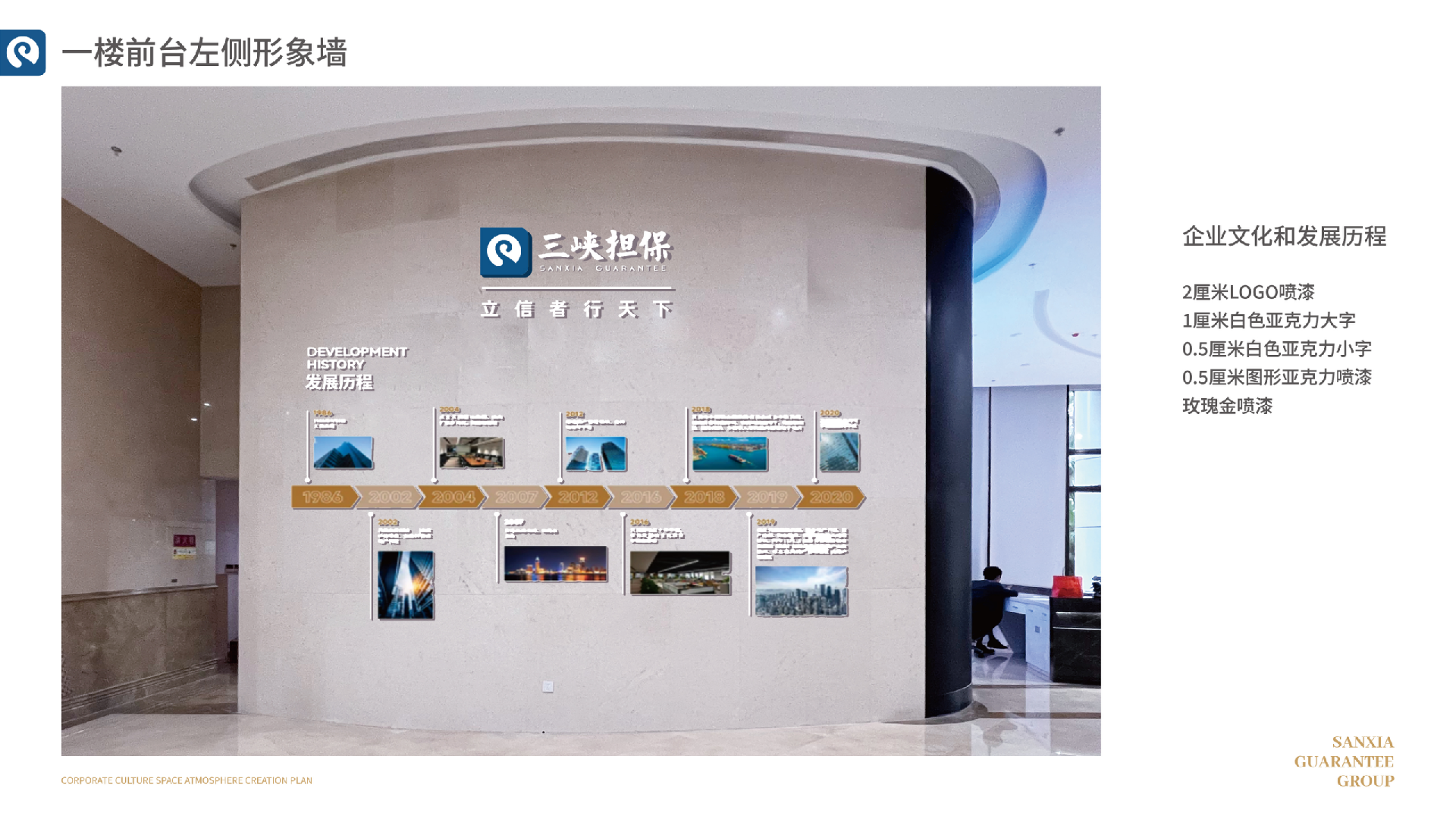Click the conference room photo above 2004
The image size is (1456, 819).
coord(472,453)
